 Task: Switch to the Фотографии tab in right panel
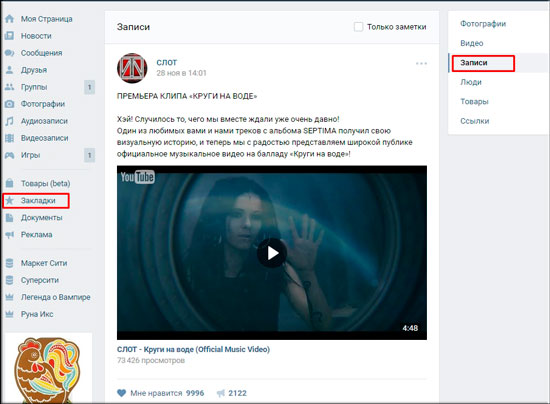coord(483,24)
